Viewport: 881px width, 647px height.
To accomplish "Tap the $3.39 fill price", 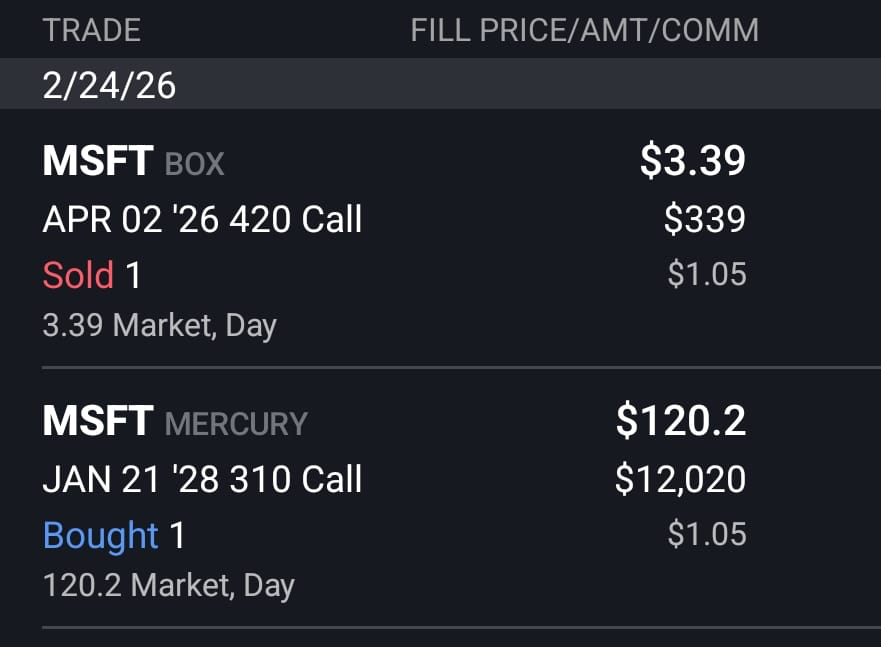I will 693,161.
